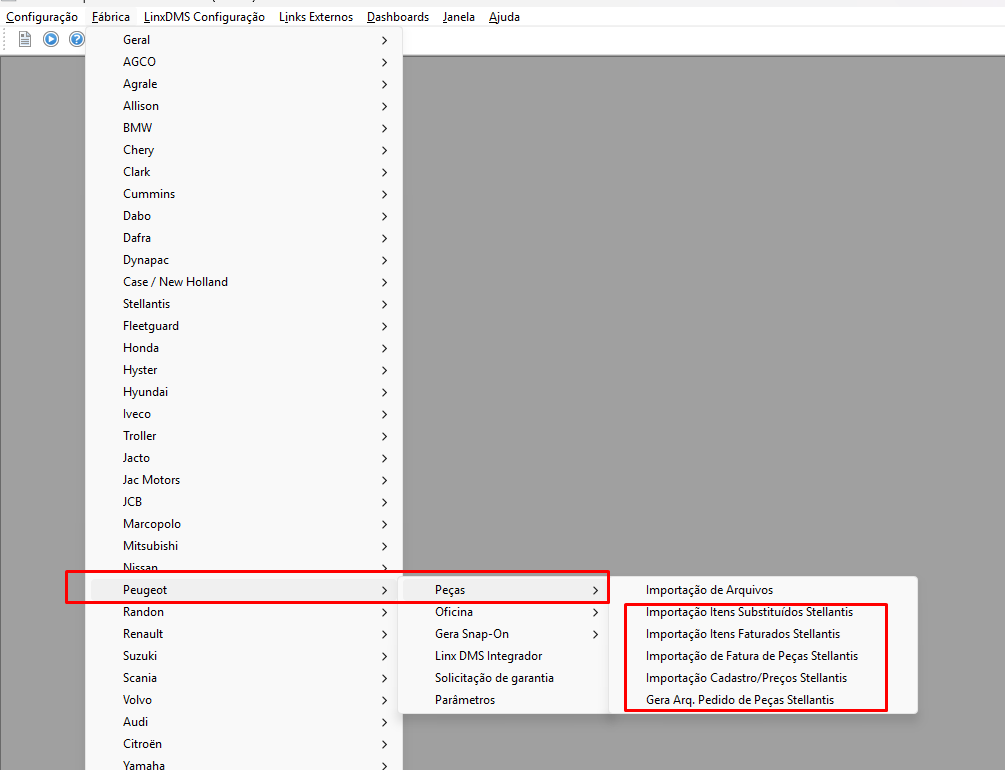Open the Gera Snap-On submenu
Image resolution: width=1005 pixels, height=770 pixels.
tap(504, 633)
